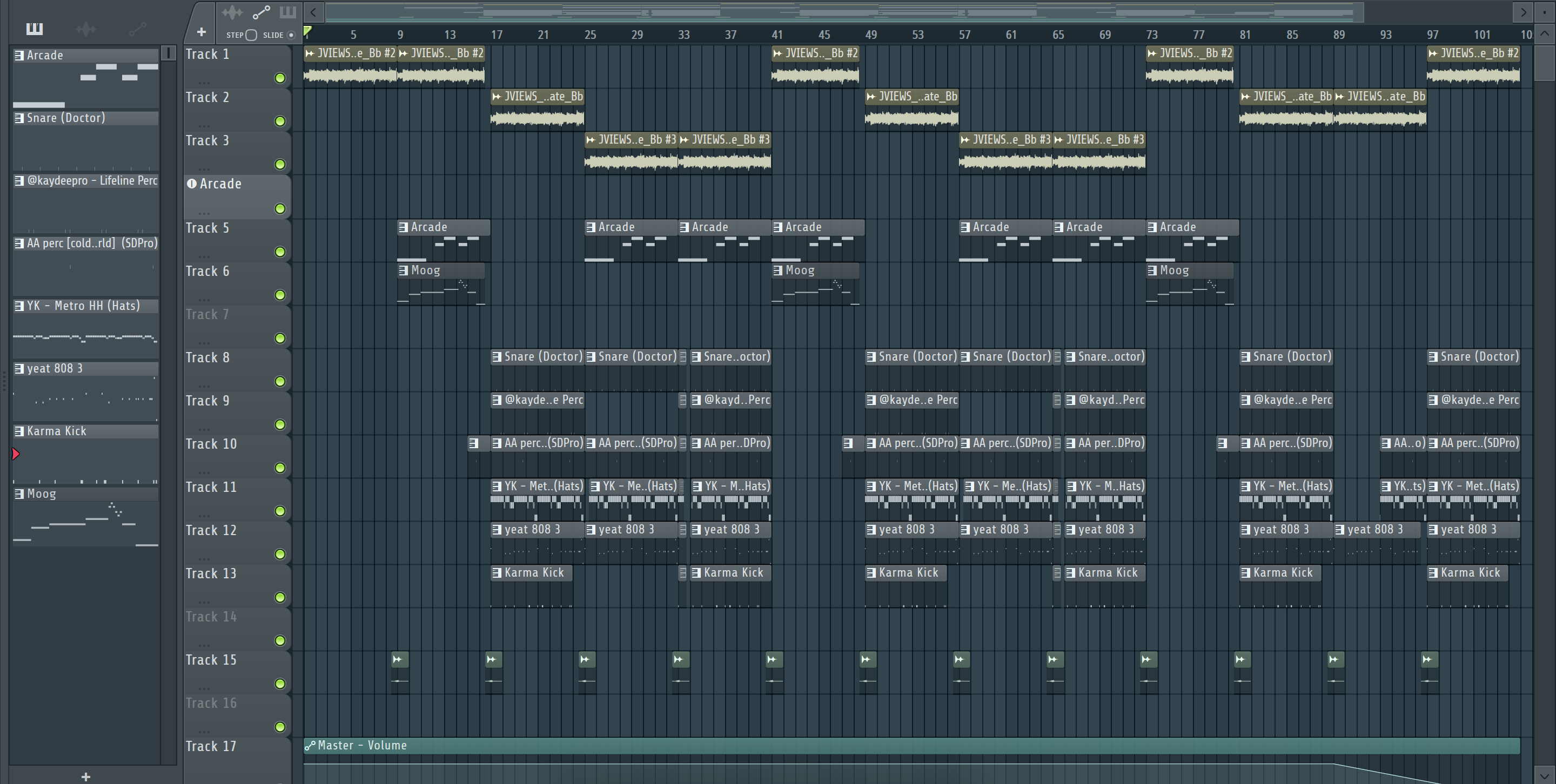Open clip menu of yeat 808 3 at bar 89

(x=1340, y=530)
